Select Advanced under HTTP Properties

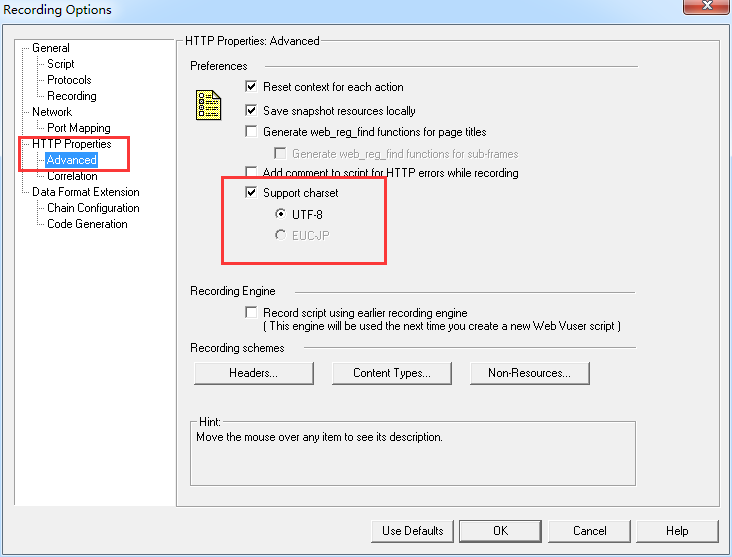71,160
